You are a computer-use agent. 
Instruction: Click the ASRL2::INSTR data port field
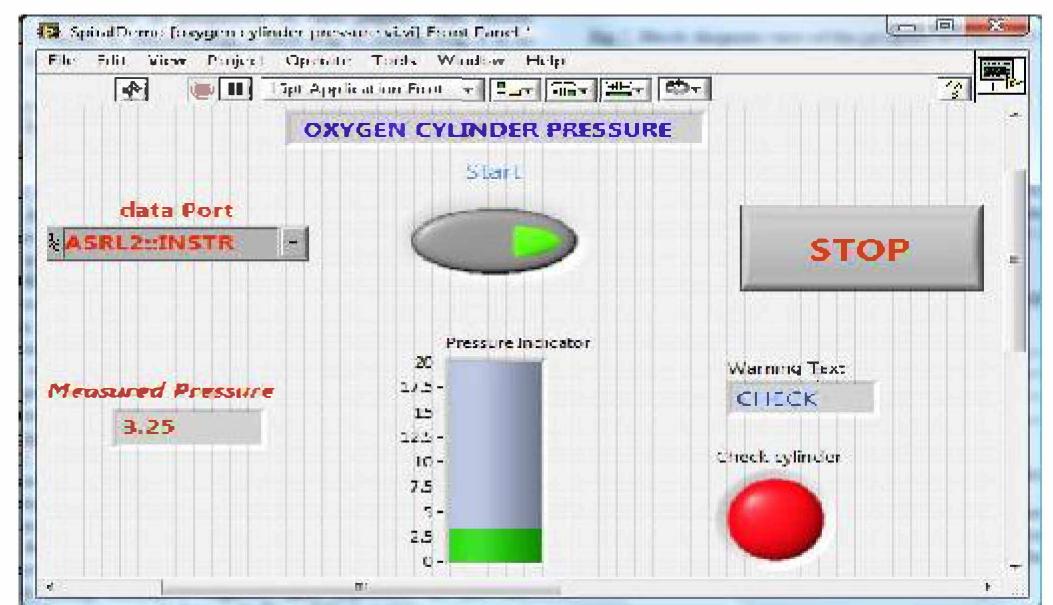(x=170, y=242)
